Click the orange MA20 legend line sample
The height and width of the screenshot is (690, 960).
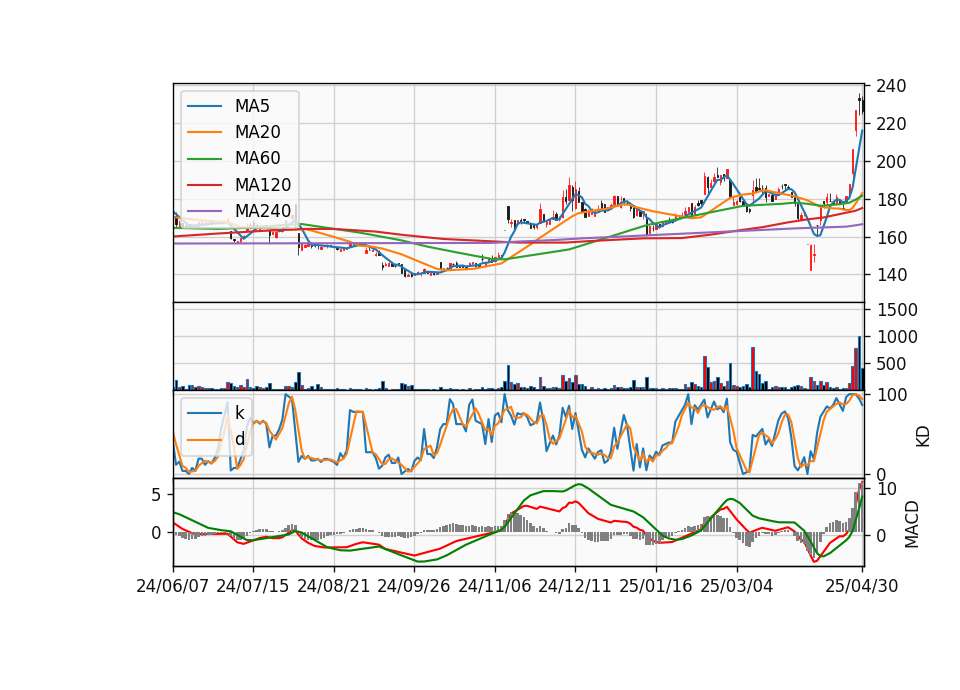204,133
